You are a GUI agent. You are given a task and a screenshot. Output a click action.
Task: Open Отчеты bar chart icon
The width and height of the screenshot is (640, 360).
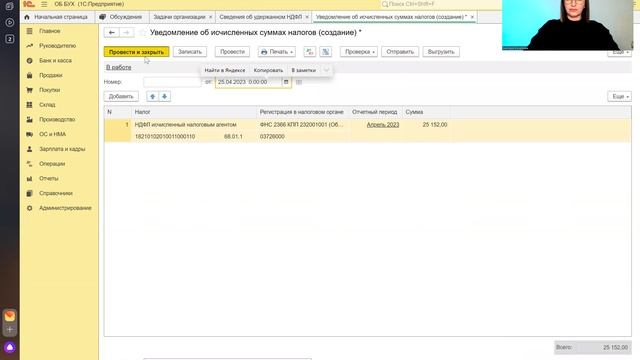(29, 178)
